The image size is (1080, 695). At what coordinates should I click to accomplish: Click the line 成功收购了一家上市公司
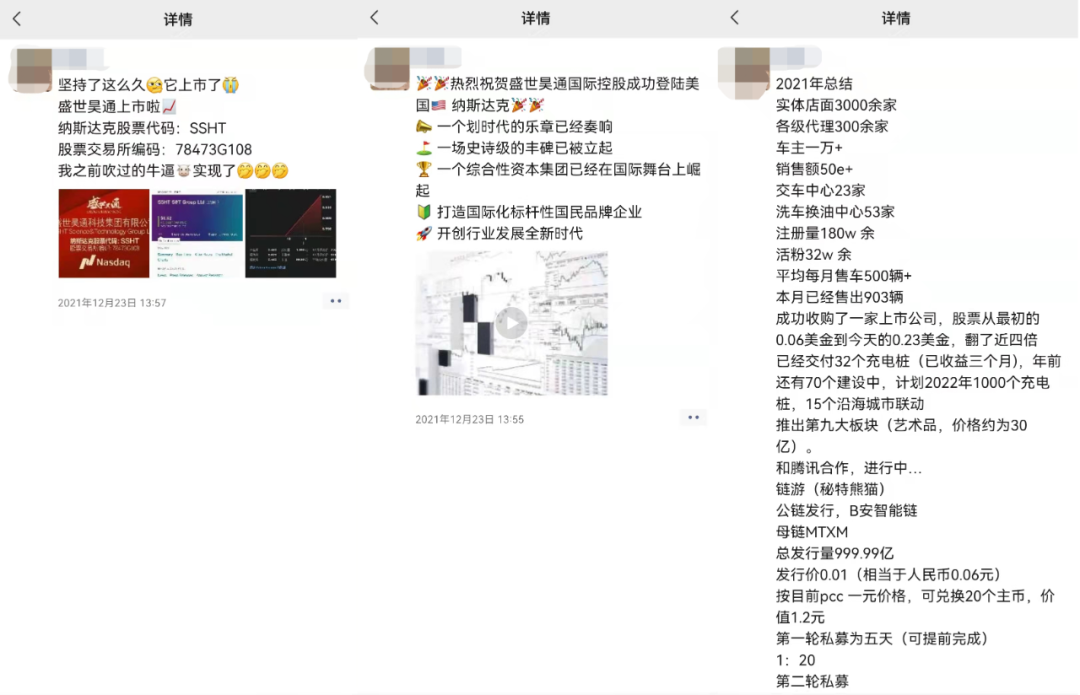[x=907, y=319]
